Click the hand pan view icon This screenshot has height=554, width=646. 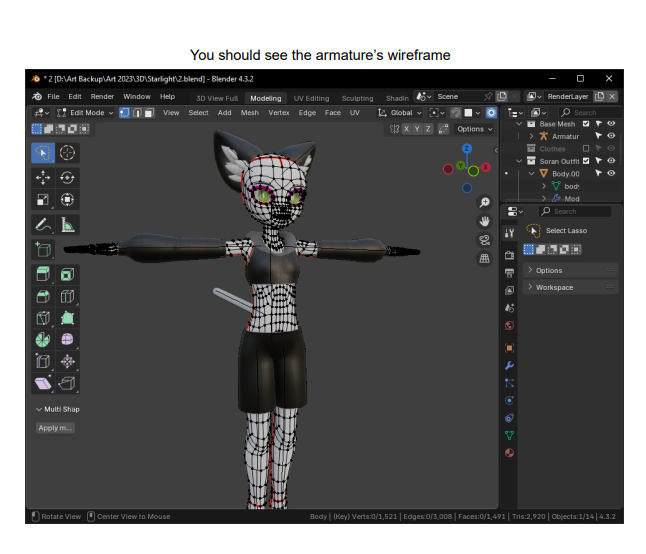484,221
